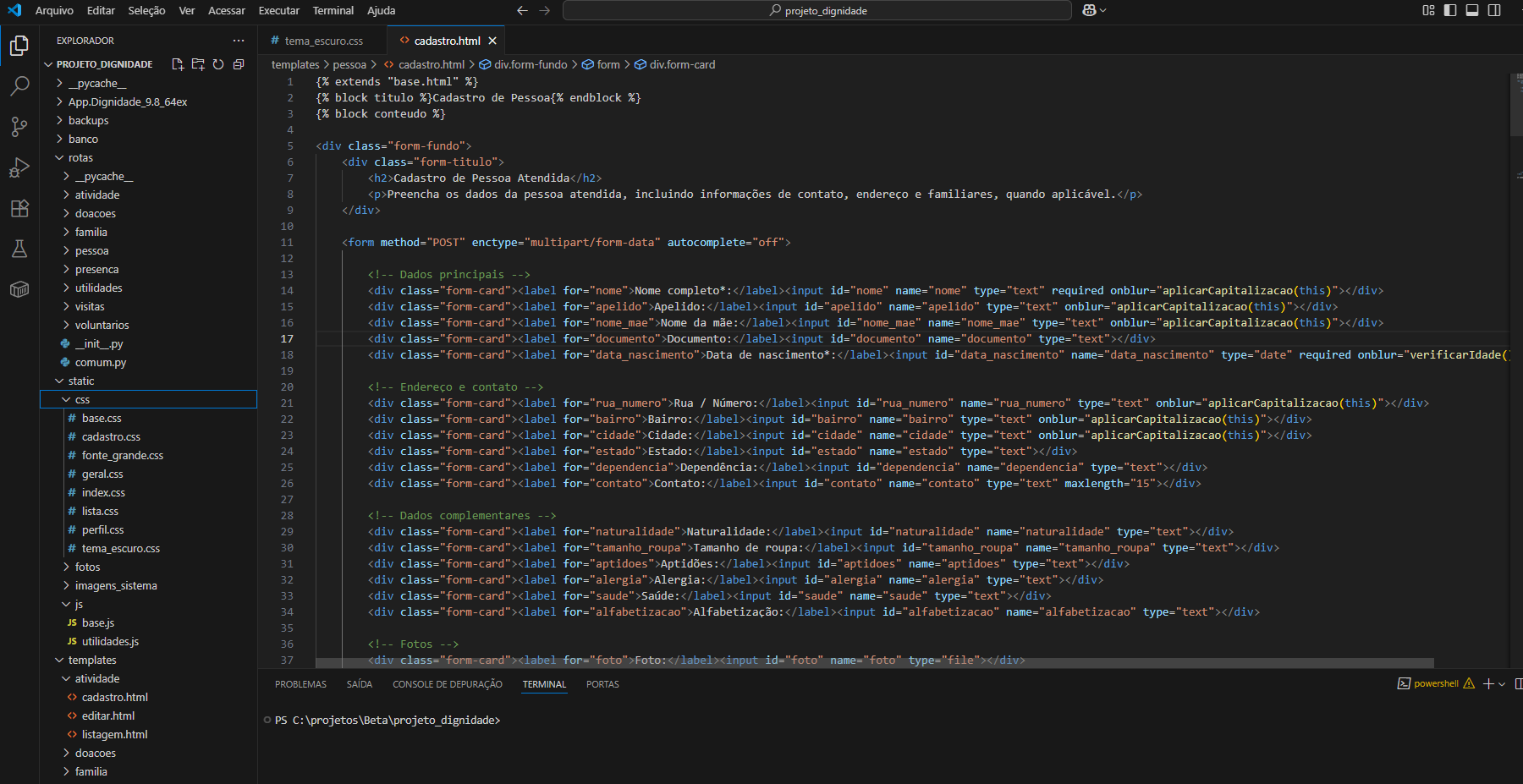Click New File icon in the PROJETO_DIGNIDADE header
Viewport: 1523px width, 784px height.
click(178, 64)
